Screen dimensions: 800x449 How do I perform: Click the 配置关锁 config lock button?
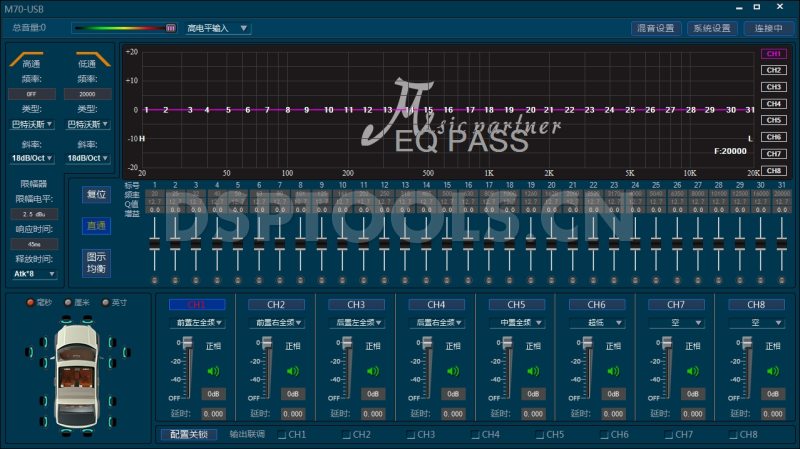click(x=189, y=434)
